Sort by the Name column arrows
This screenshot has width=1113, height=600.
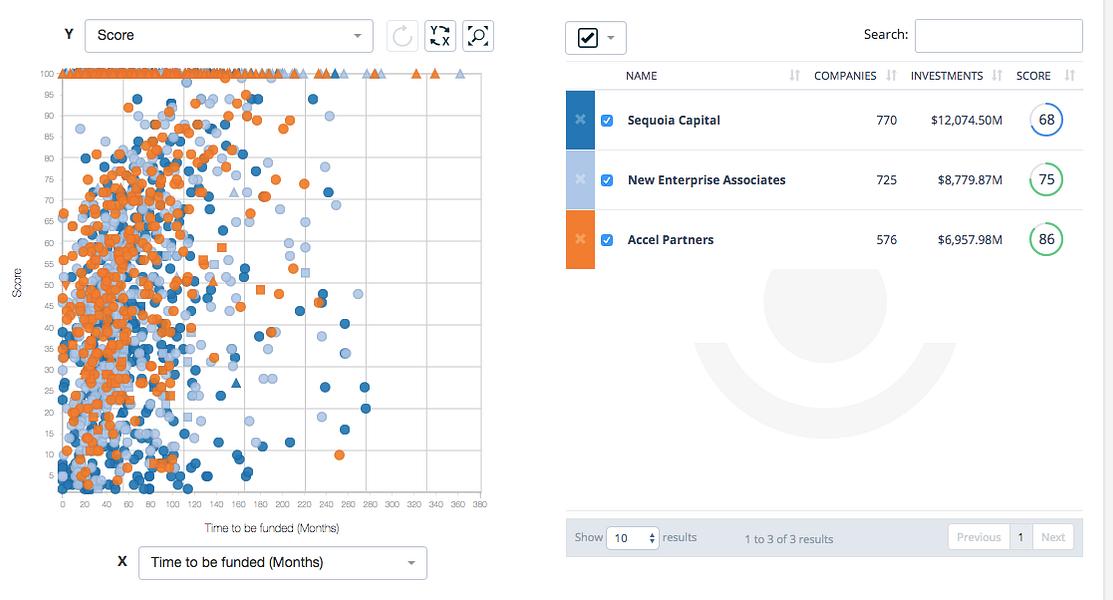click(x=794, y=75)
